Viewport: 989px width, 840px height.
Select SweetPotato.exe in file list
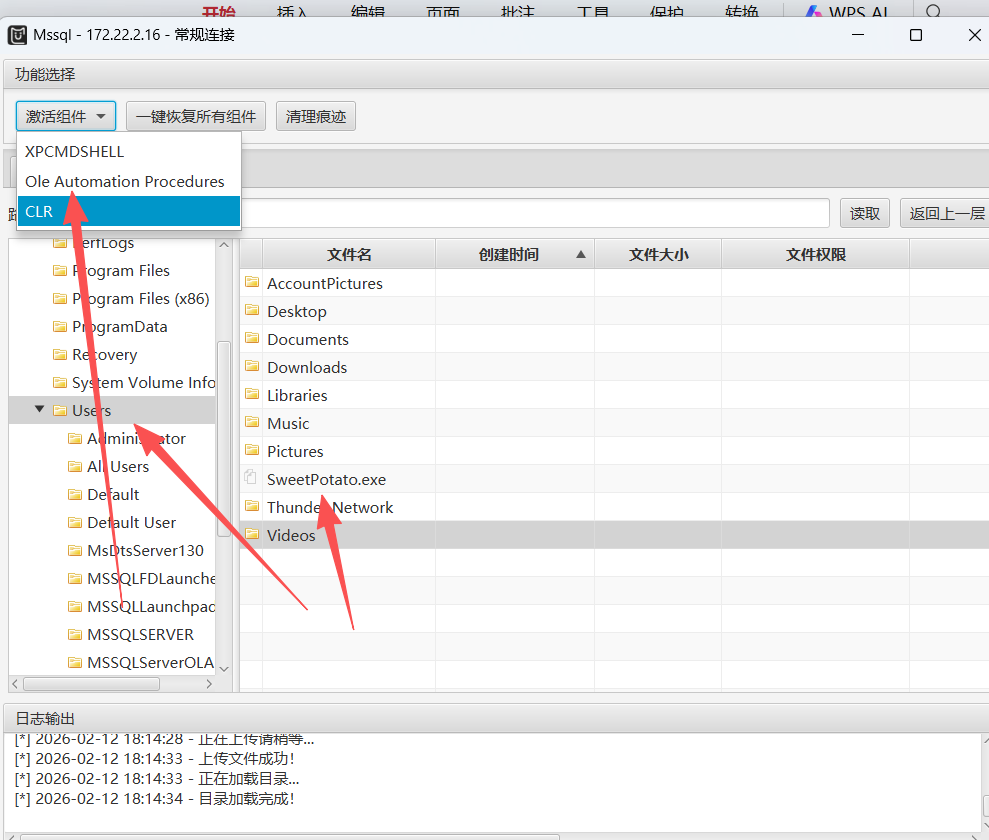coord(326,479)
